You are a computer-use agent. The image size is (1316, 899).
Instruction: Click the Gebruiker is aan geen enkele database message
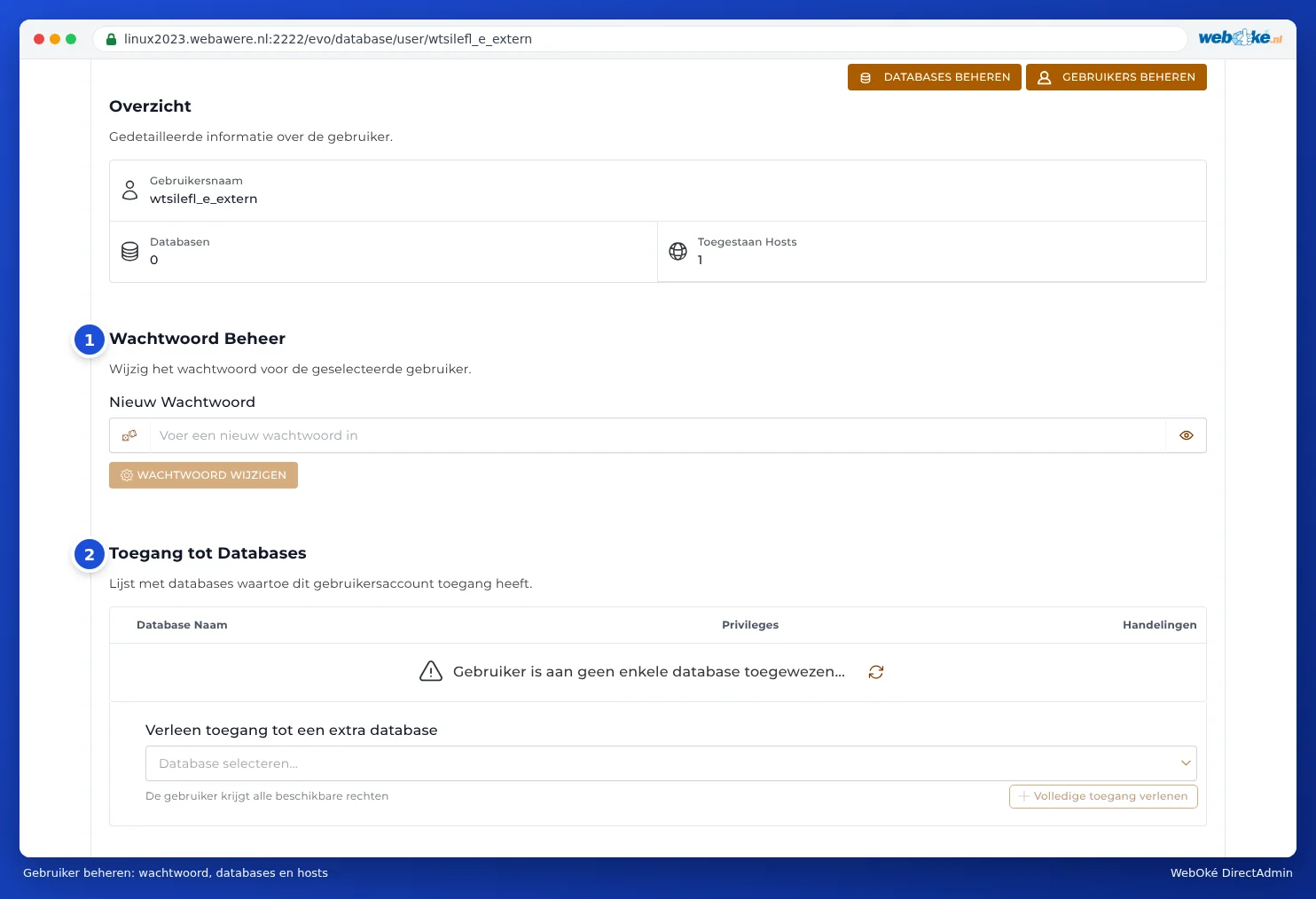point(649,672)
